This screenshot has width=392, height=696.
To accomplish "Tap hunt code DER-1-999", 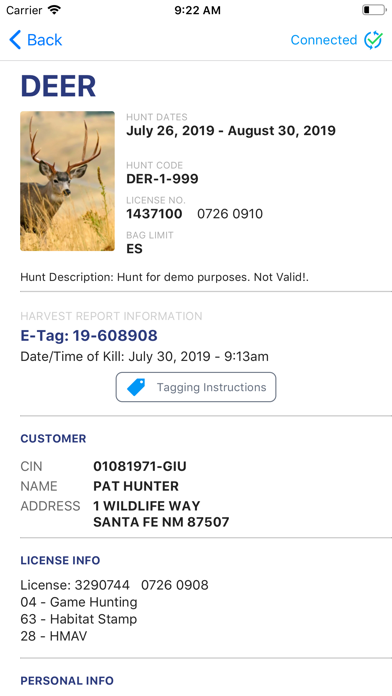I will click(x=162, y=179).
